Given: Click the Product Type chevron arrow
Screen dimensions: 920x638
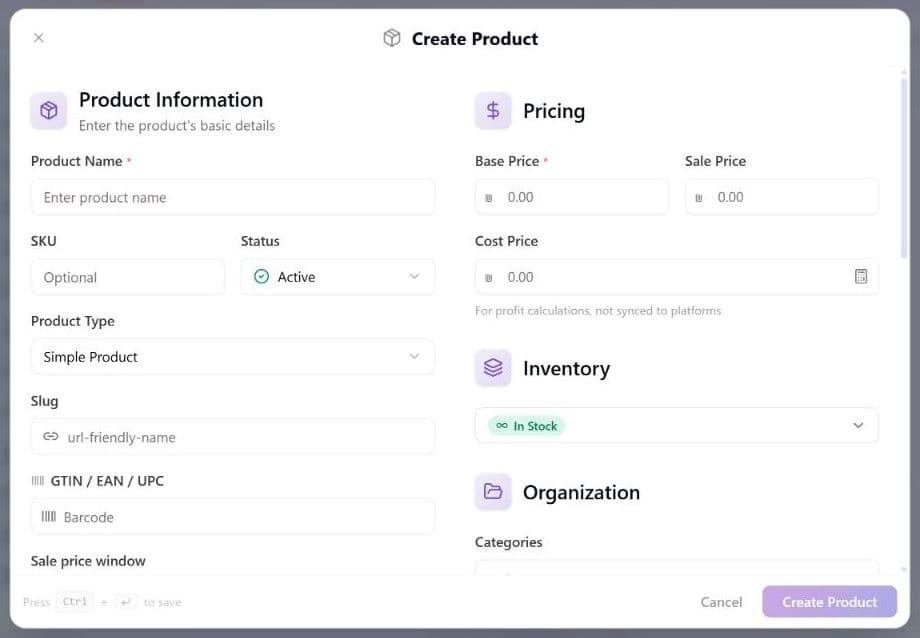Looking at the screenshot, I should [x=414, y=356].
